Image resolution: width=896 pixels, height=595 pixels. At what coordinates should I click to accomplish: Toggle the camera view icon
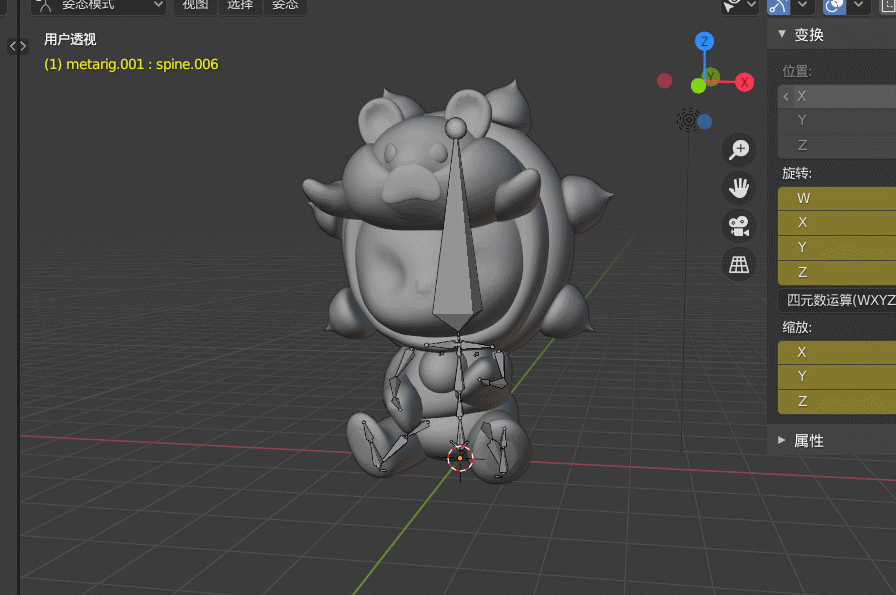point(739,226)
